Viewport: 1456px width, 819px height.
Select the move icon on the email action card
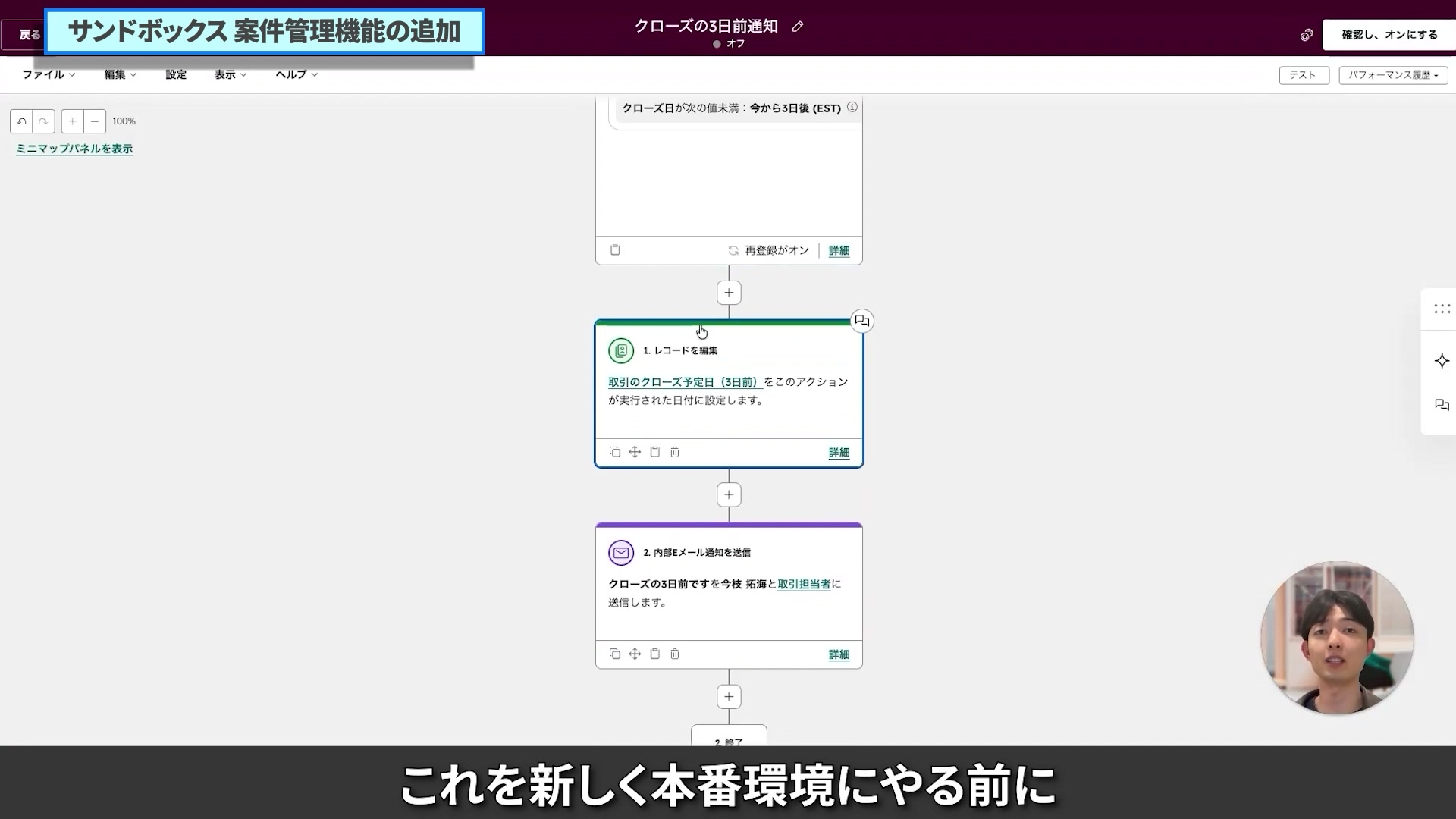pos(635,654)
